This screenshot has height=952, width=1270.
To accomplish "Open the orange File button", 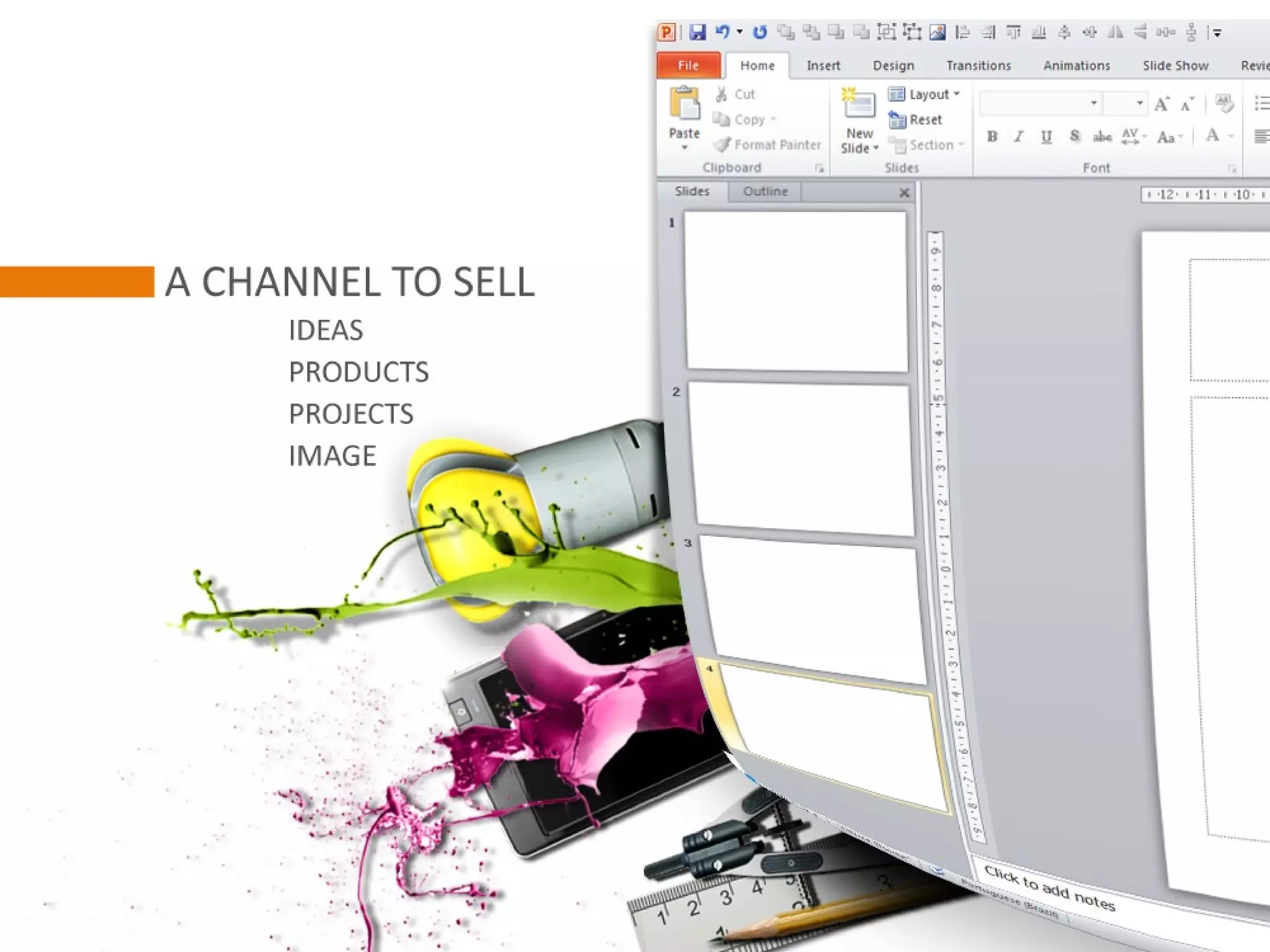I will tap(688, 66).
